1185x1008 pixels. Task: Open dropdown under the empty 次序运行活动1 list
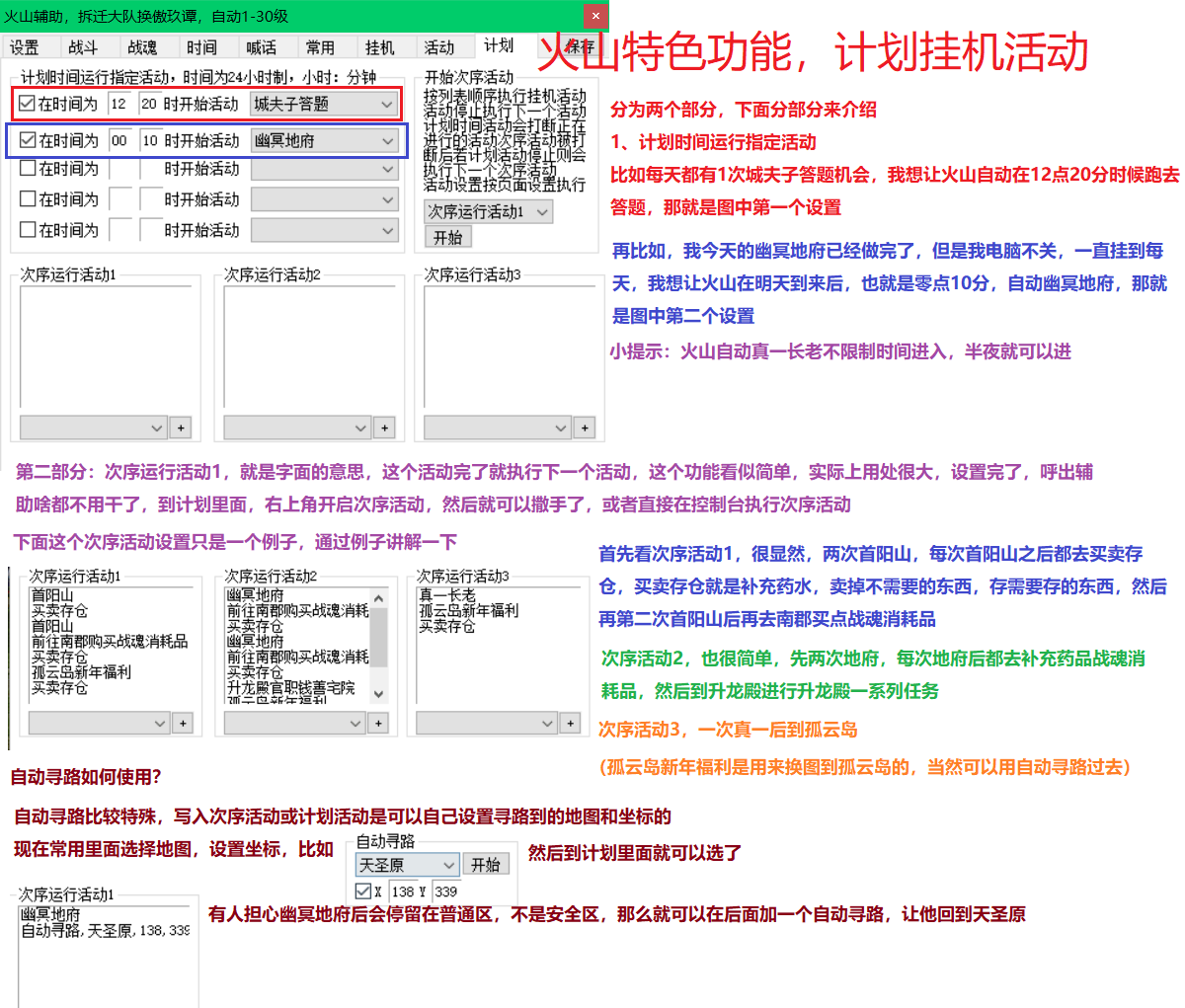pyautogui.click(x=93, y=428)
